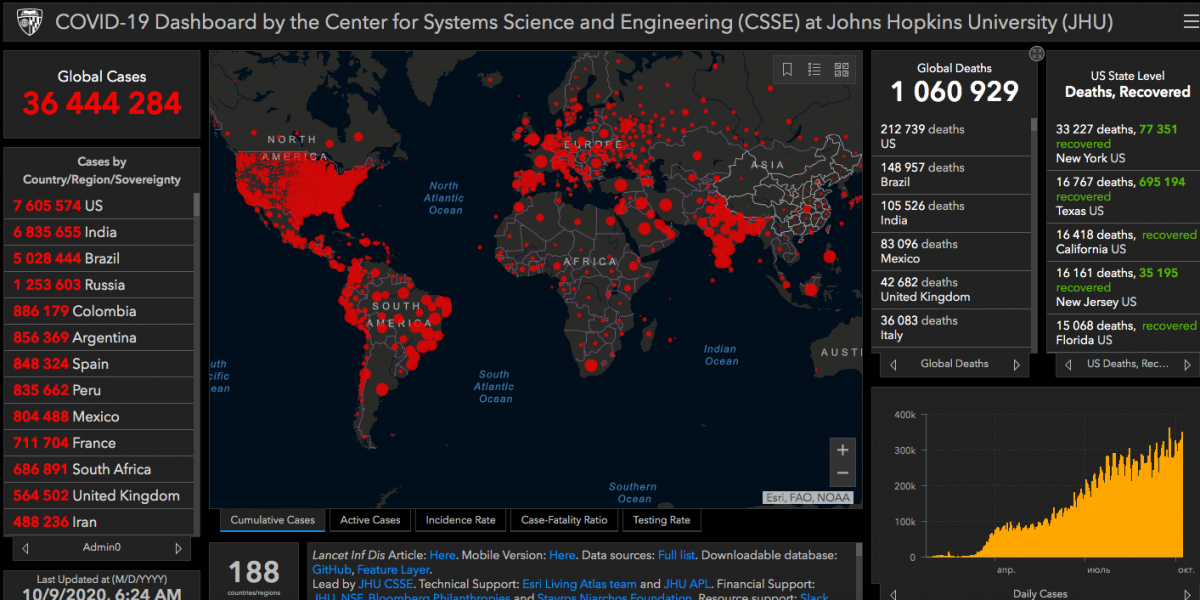The image size is (1200, 600).
Task: Open the data sources 'Full list' link
Action: click(x=678, y=554)
